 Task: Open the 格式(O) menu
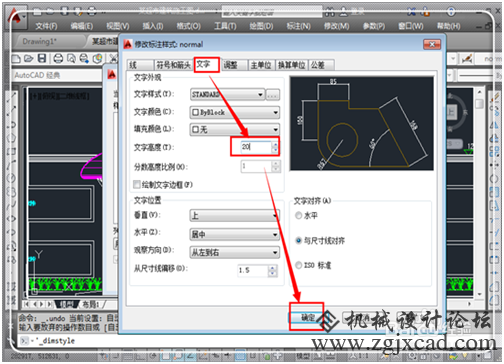189,26
